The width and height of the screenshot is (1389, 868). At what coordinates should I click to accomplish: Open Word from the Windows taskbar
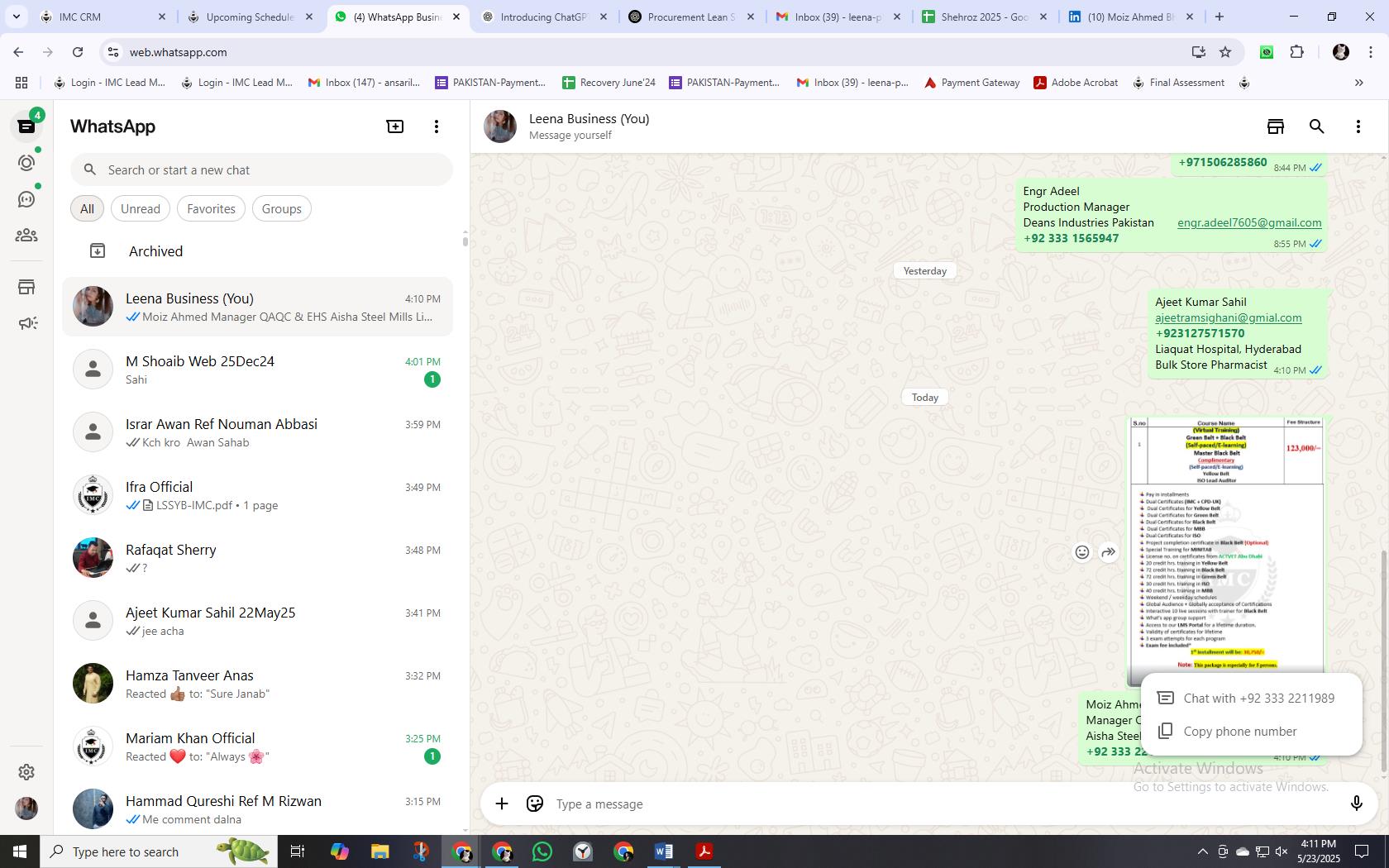pos(664,851)
